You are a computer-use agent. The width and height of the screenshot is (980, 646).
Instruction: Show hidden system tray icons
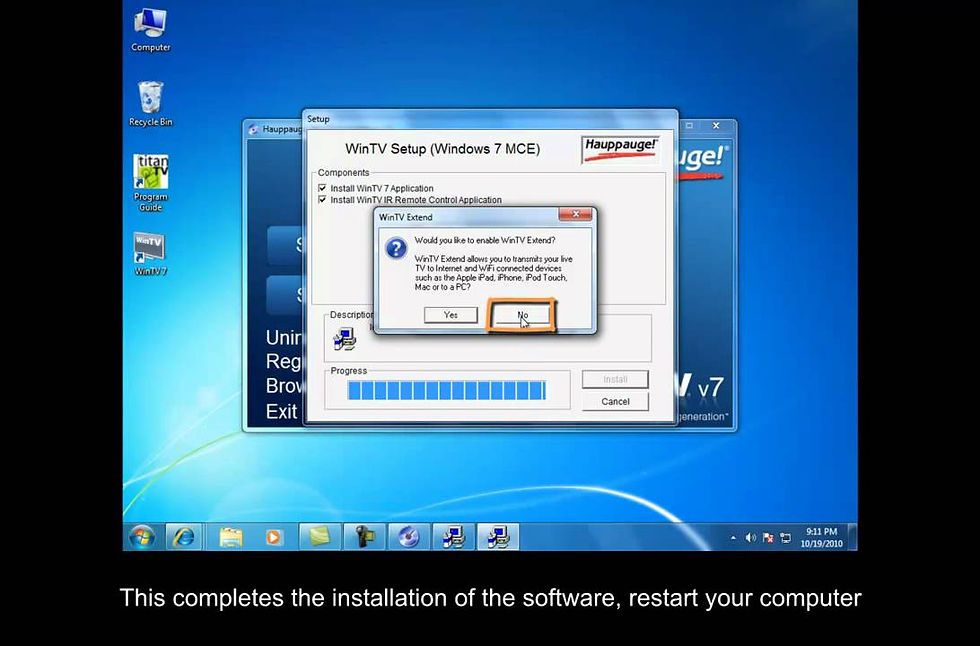click(733, 538)
